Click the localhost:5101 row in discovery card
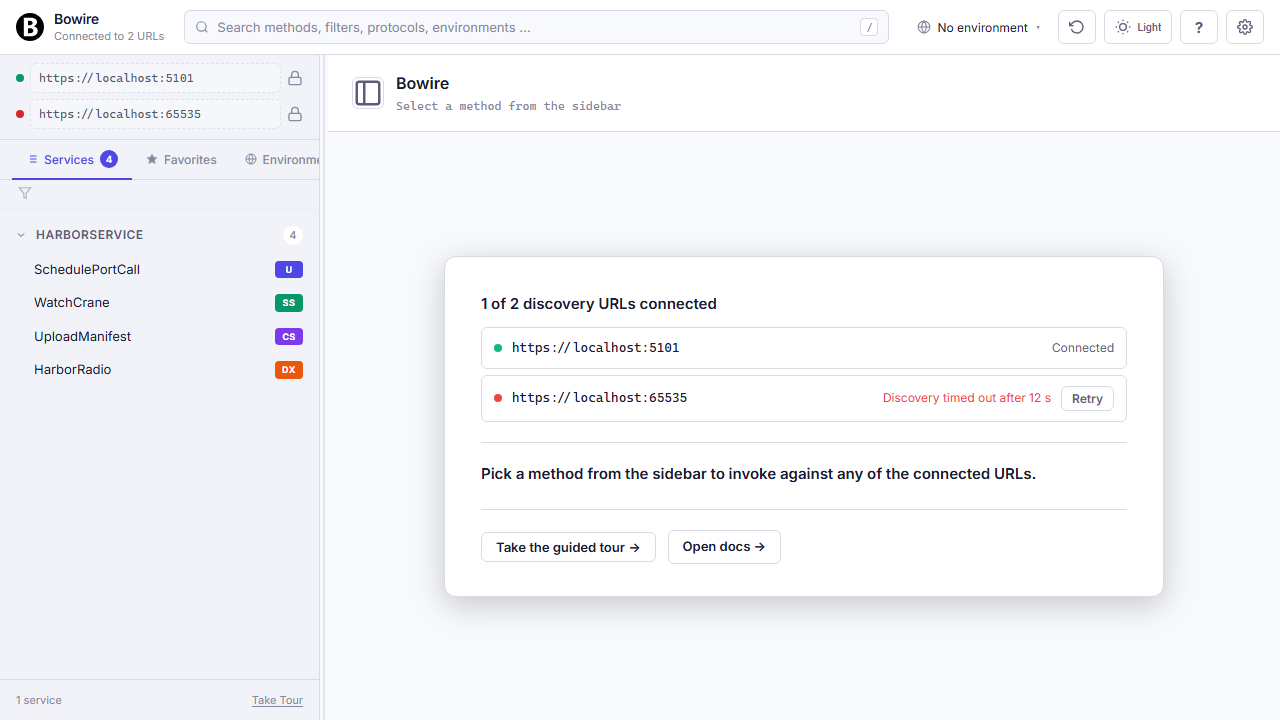The image size is (1280, 720). (x=804, y=348)
